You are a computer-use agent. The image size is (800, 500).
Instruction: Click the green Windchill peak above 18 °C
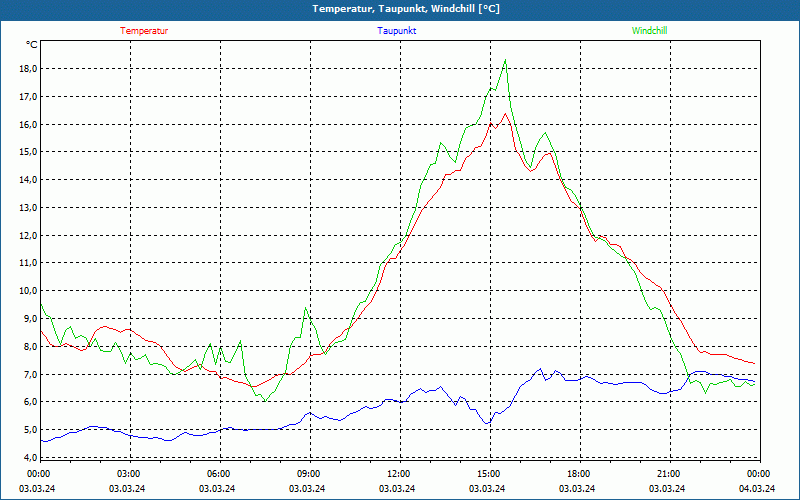point(505,60)
